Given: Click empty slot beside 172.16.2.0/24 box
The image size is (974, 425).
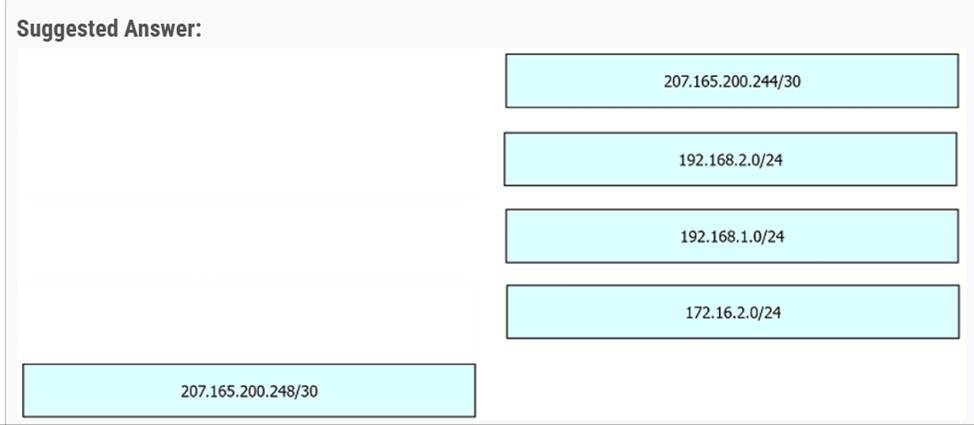Looking at the screenshot, I should tap(248, 312).
